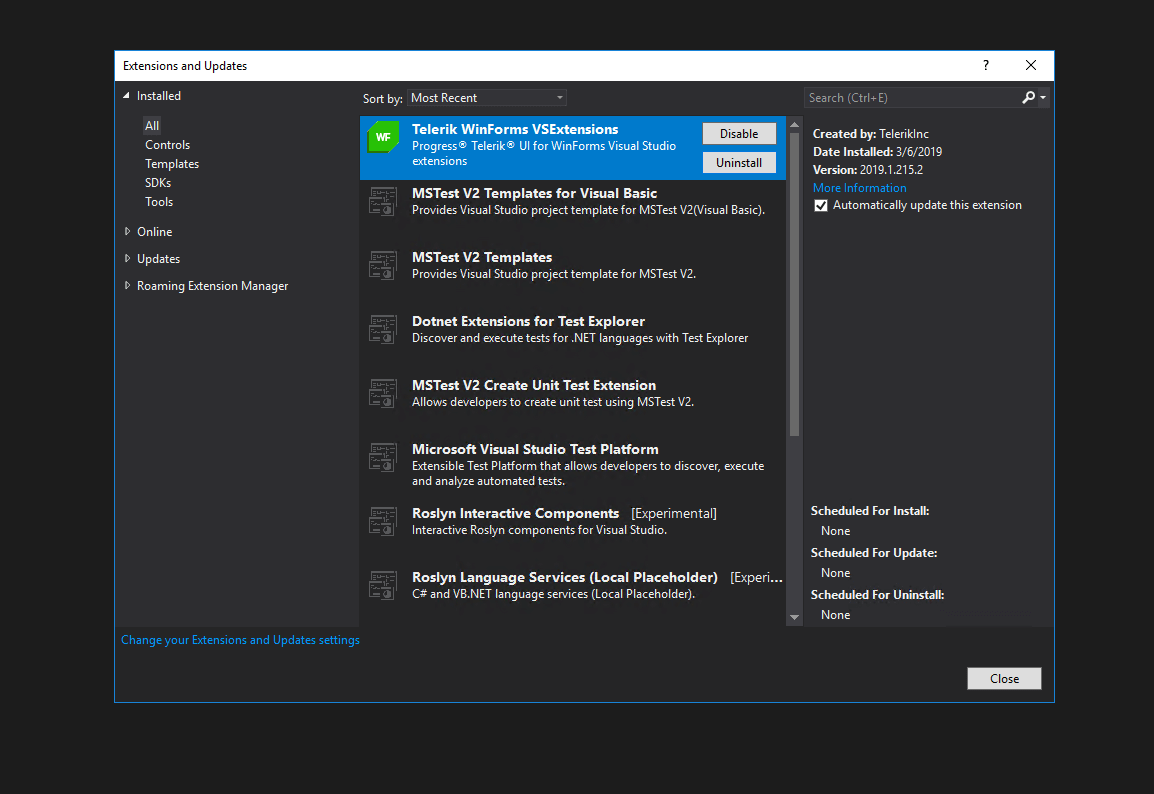Viewport: 1154px width, 794px height.
Task: Open the search options dropdown arrow
Action: tap(1043, 98)
